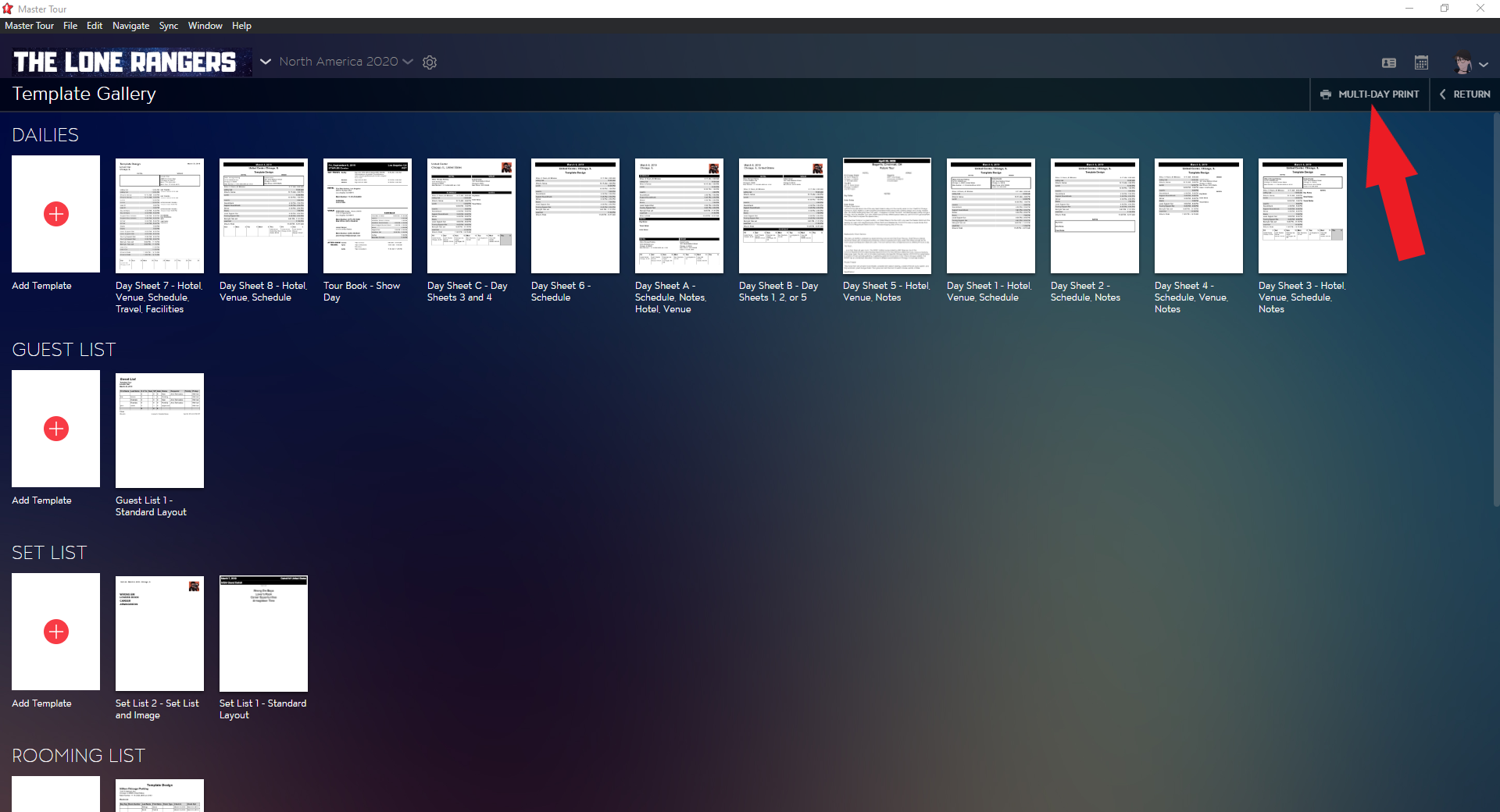This screenshot has width=1500, height=812.
Task: Open the Master Tour menu
Action: point(30,26)
